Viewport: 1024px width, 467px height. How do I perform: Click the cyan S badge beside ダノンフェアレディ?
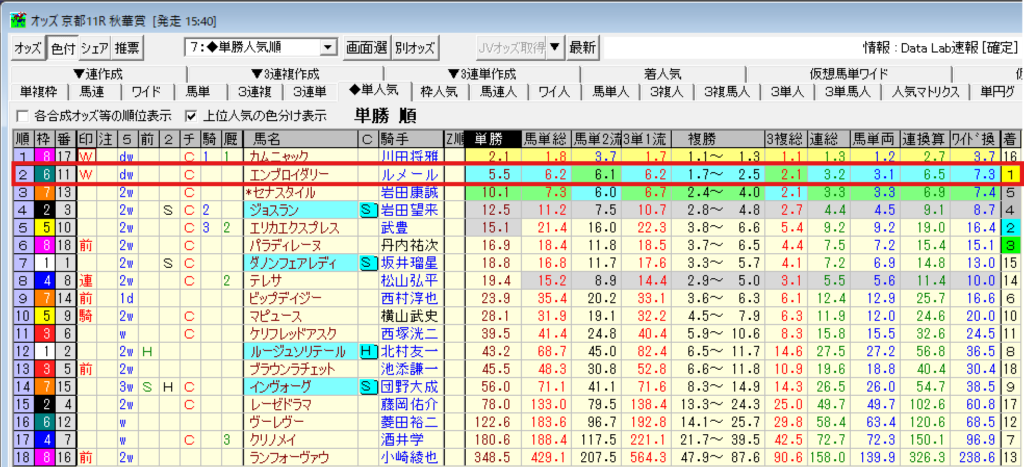pyautogui.click(x=367, y=263)
